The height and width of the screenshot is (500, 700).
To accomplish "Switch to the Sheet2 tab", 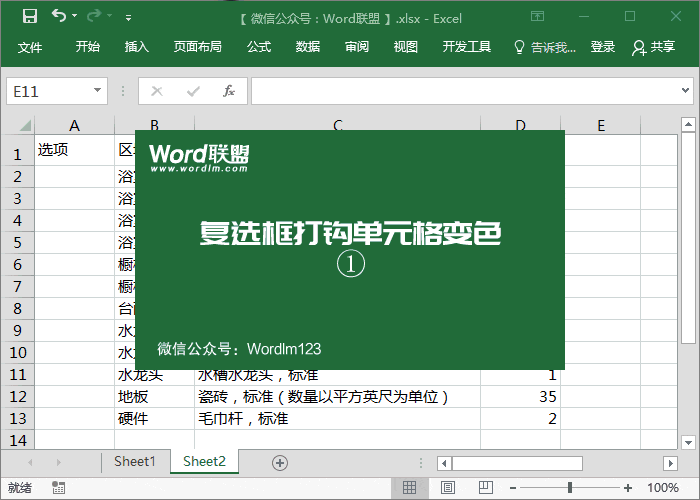I will (x=204, y=461).
